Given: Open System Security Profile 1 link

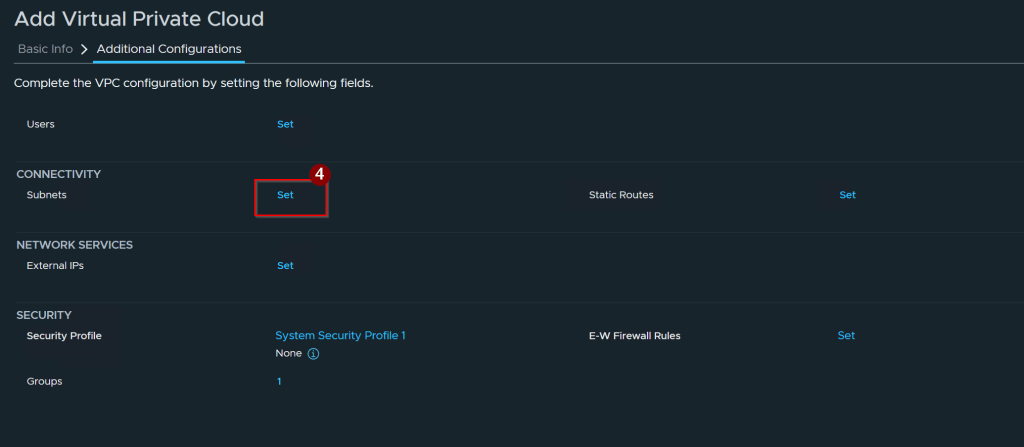Looking at the screenshot, I should 340,335.
